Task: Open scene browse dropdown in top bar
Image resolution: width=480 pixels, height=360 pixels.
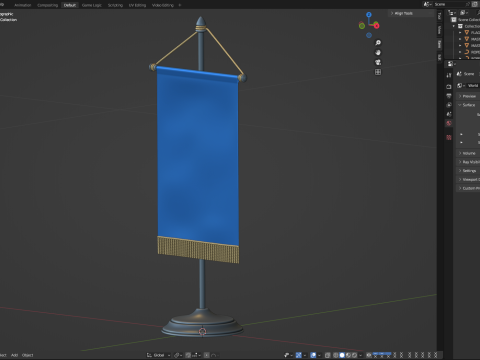Action: [x=428, y=4]
